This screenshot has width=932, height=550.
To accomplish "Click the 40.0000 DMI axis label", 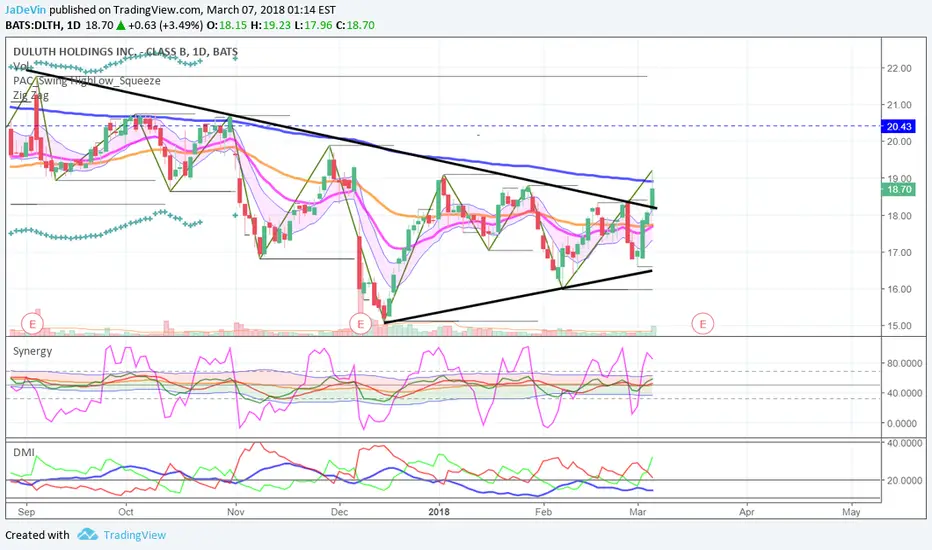I will (905, 443).
